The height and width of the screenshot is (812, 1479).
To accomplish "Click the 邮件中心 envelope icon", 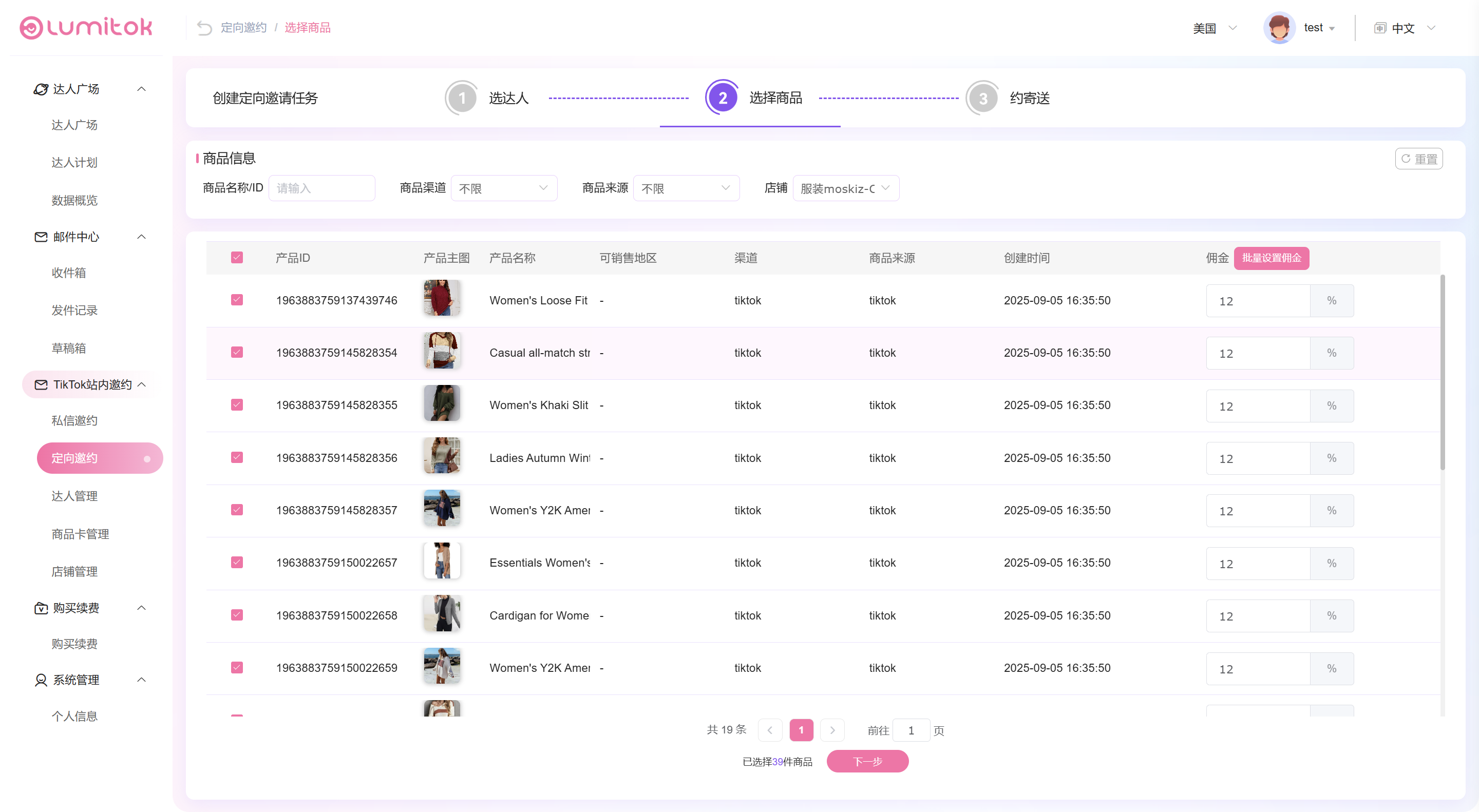I will coord(41,237).
